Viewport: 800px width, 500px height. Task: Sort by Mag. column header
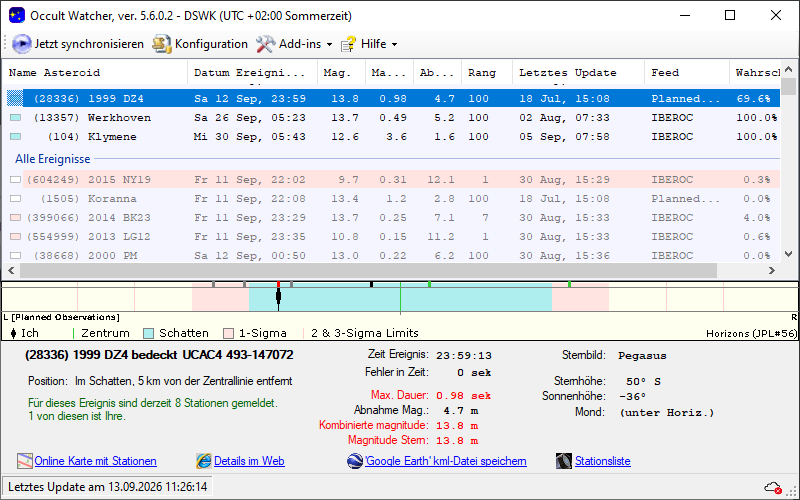point(341,72)
